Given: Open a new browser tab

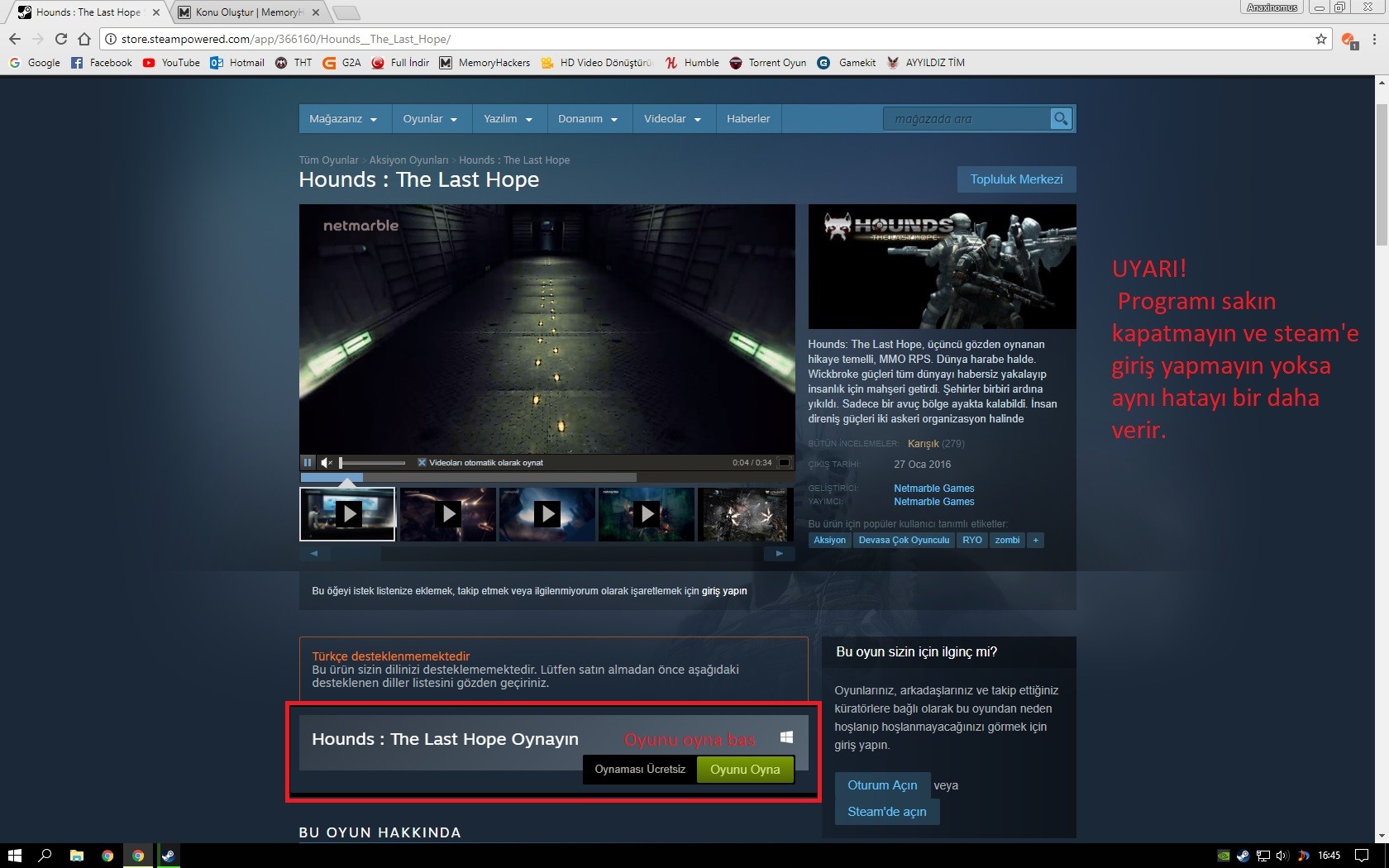Looking at the screenshot, I should click(346, 12).
